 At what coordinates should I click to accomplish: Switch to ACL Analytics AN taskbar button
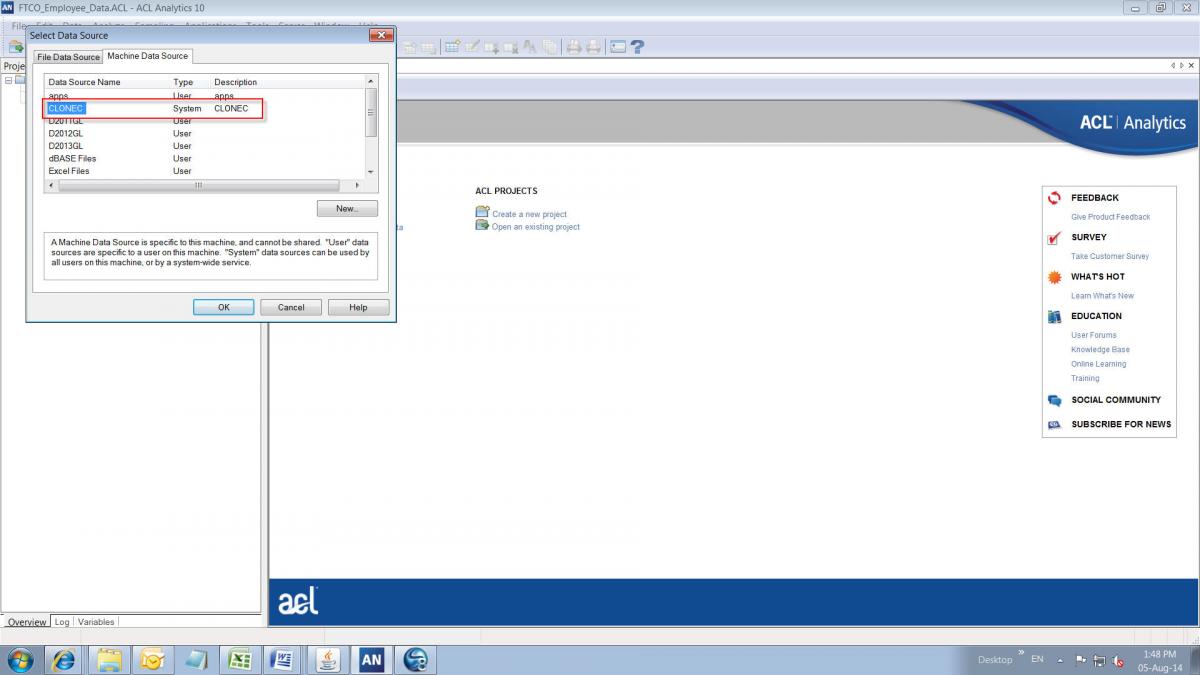tap(371, 660)
